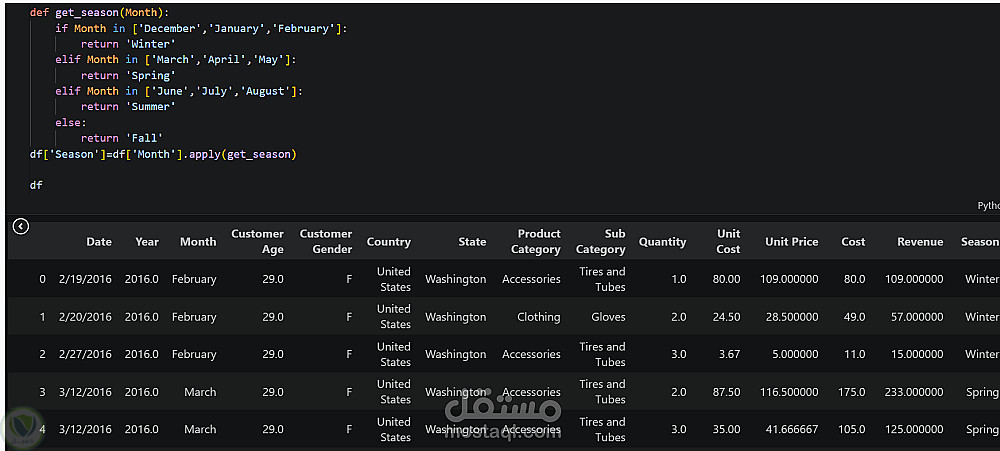The height and width of the screenshot is (451, 1000).
Task: Click the circular output collapse arrow icon
Action: [20, 227]
